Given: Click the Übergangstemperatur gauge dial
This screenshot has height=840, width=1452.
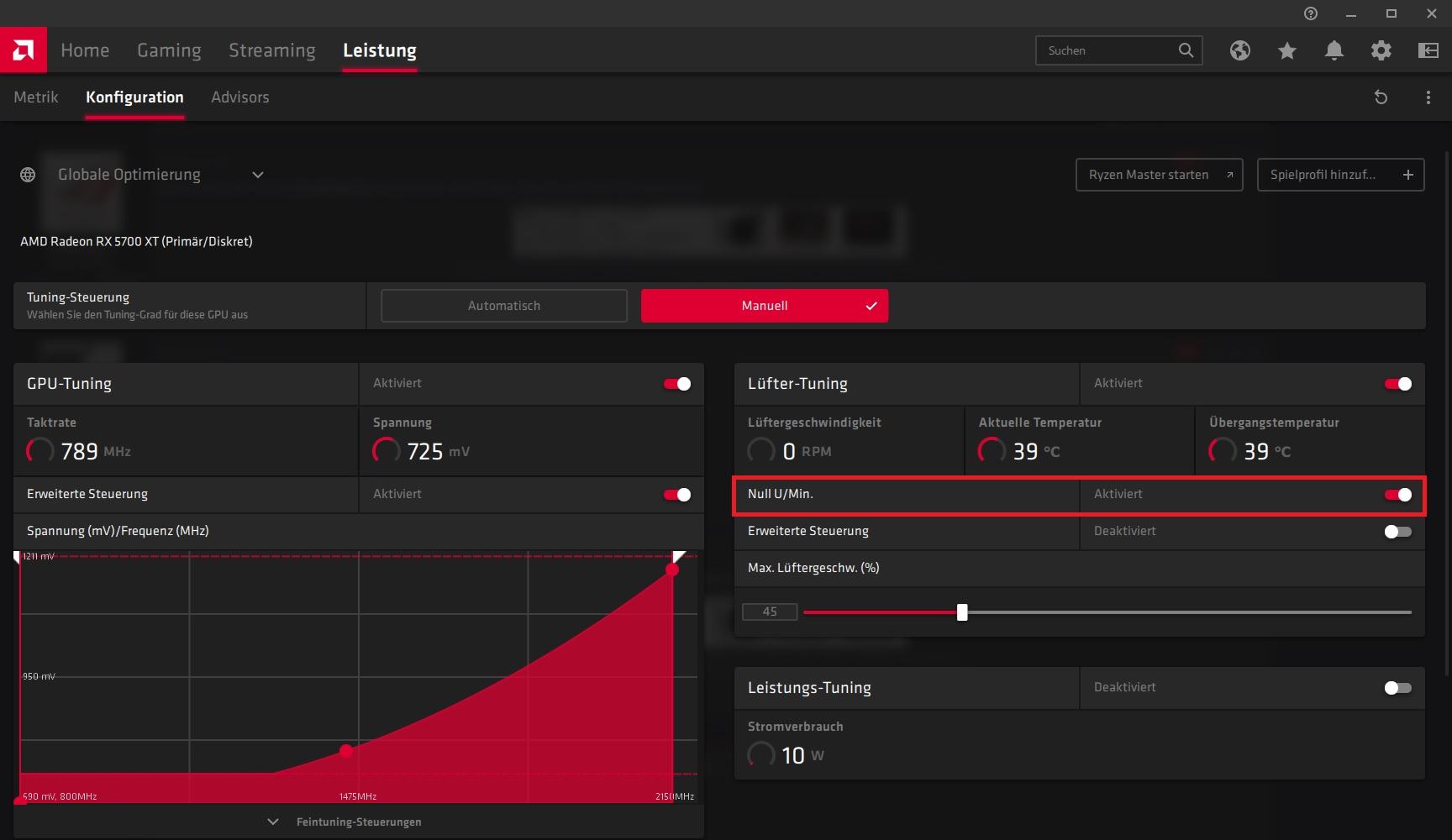Looking at the screenshot, I should [1223, 451].
